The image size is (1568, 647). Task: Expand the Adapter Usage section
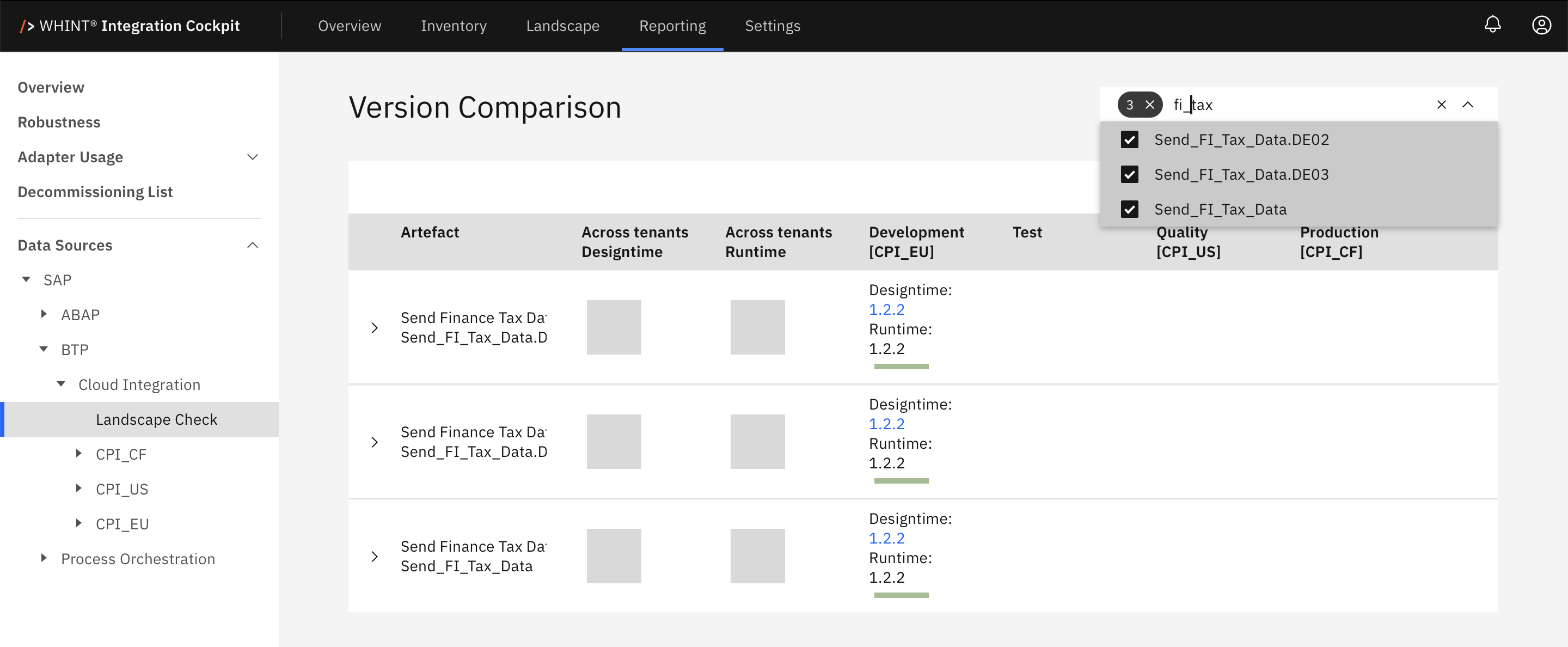pos(253,157)
